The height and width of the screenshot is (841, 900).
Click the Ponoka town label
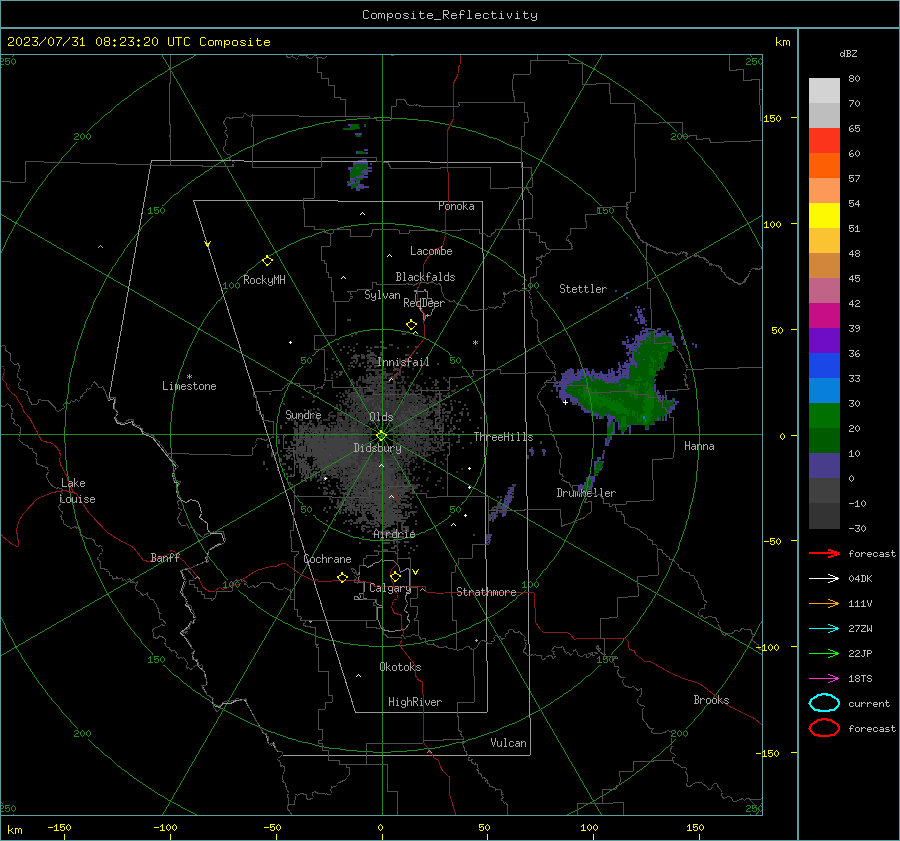(x=456, y=206)
